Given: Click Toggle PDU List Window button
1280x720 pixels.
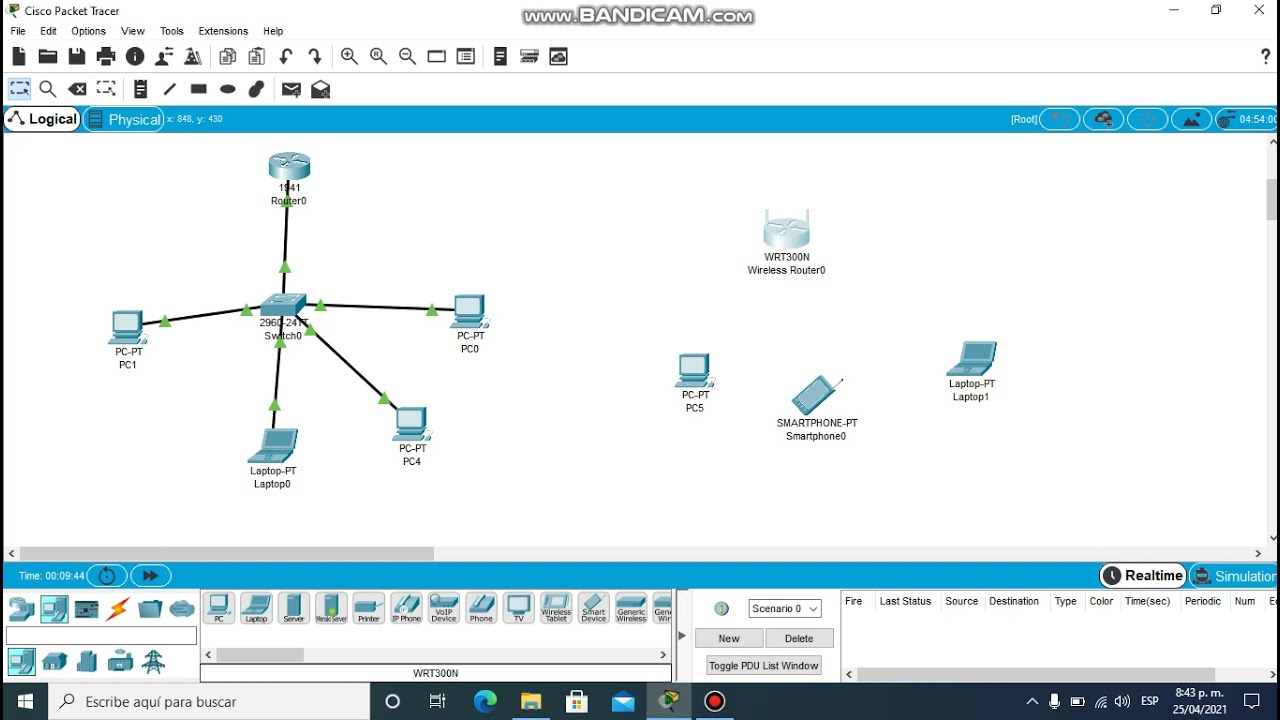Looking at the screenshot, I should point(763,666).
